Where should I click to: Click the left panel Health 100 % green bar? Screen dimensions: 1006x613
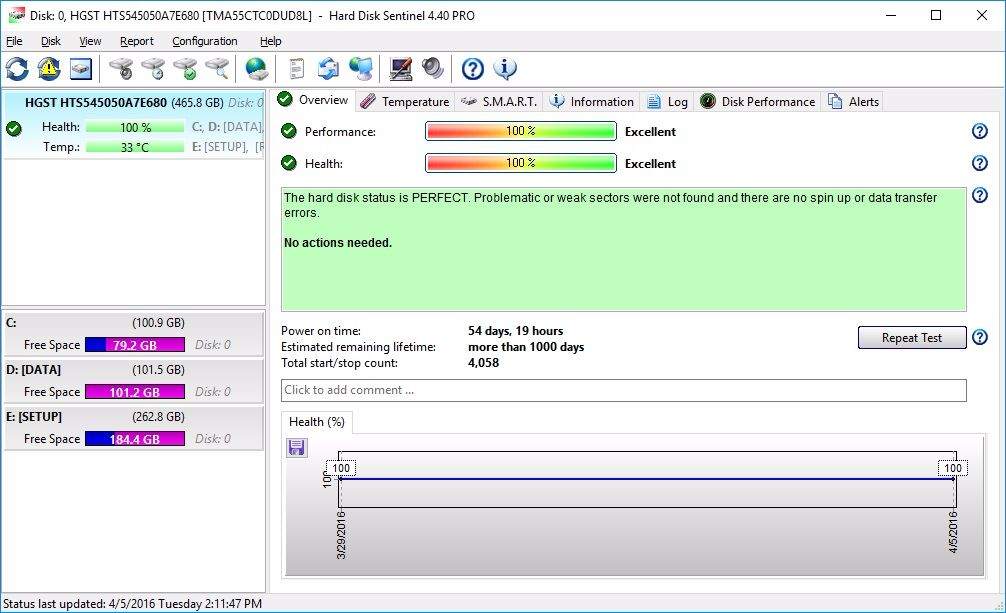[135, 127]
